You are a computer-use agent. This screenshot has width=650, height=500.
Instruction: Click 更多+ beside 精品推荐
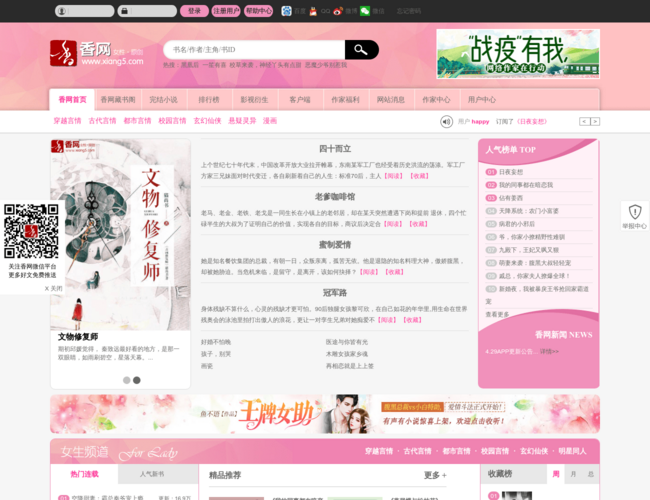click(x=435, y=475)
